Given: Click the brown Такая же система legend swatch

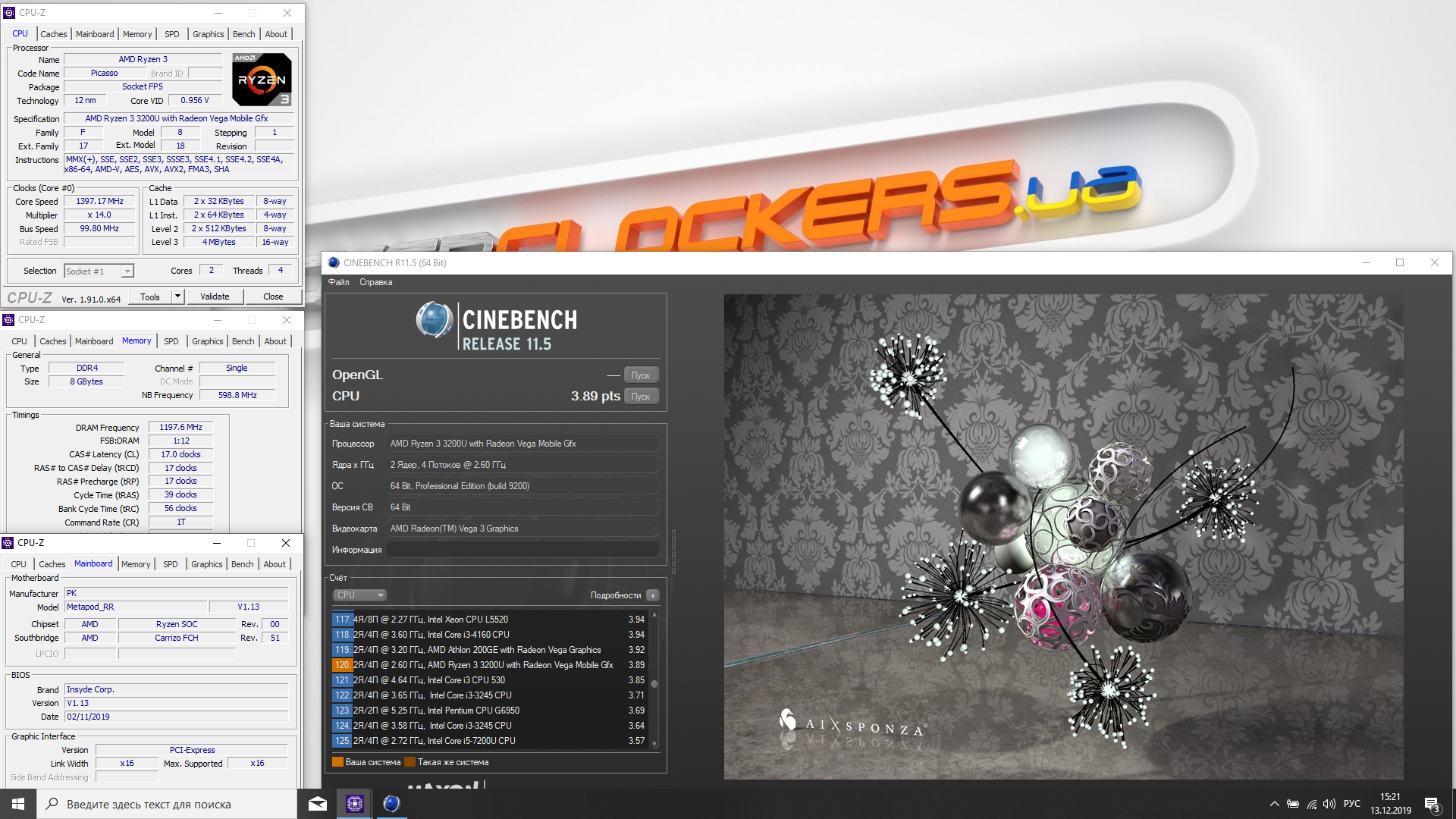Looking at the screenshot, I should point(409,762).
